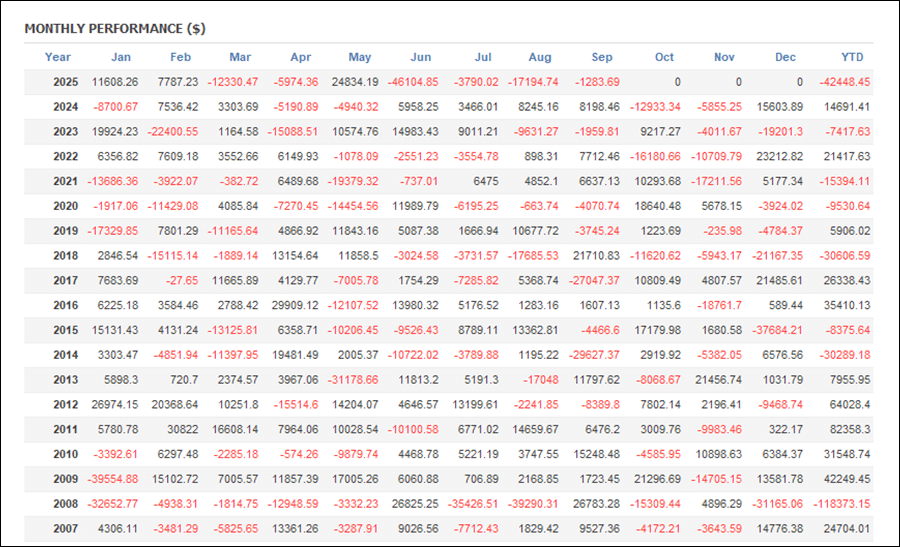Click the 2007 year row label
This screenshot has width=900, height=547.
coord(65,528)
